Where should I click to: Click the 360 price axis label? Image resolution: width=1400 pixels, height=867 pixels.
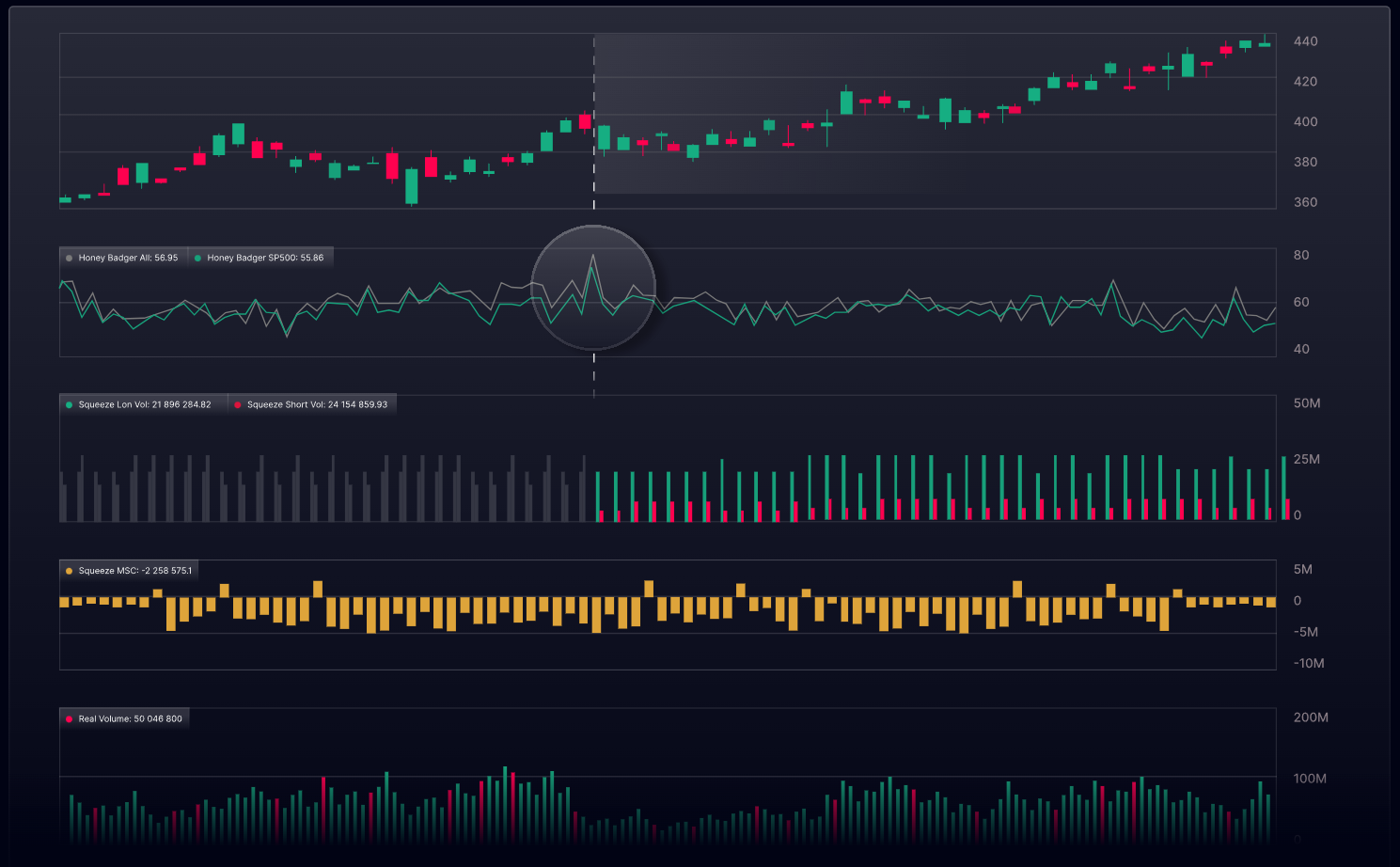point(1305,202)
